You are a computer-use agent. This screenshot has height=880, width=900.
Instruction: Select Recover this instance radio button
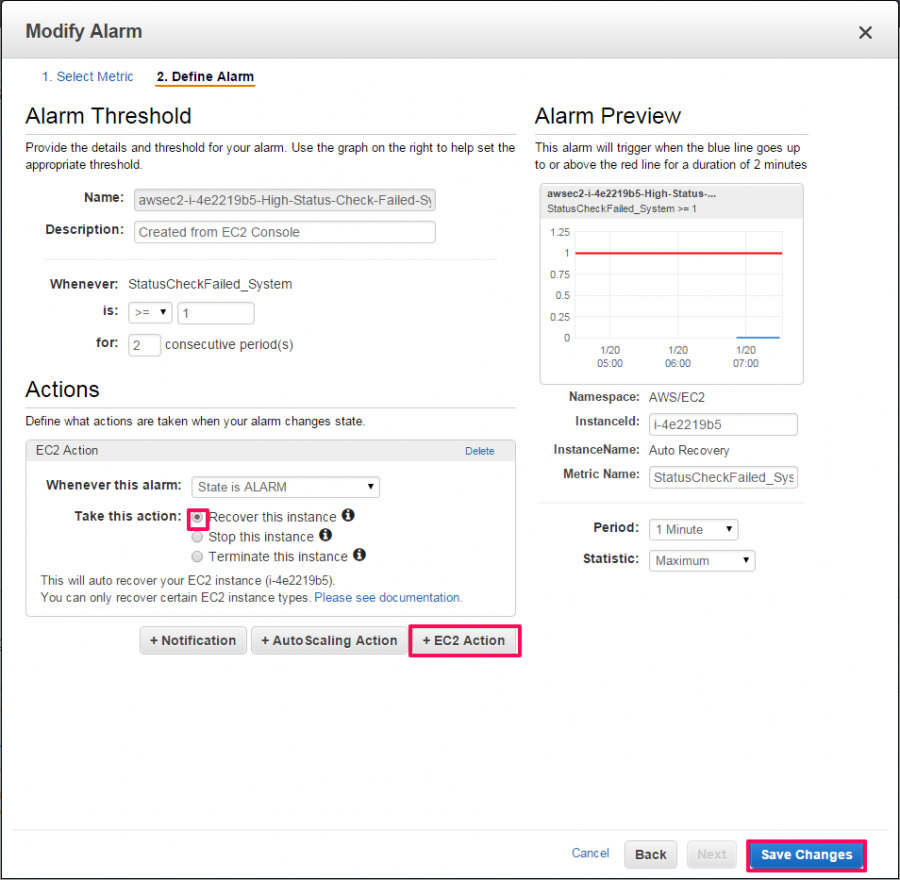pyautogui.click(x=197, y=518)
